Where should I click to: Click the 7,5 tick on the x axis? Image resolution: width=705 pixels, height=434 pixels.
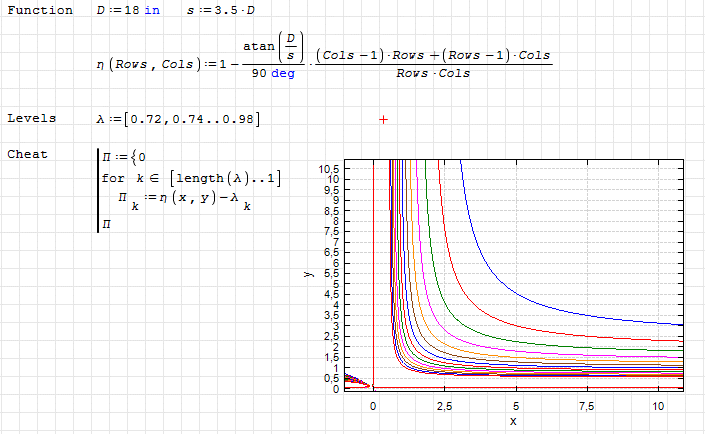[x=586, y=406]
